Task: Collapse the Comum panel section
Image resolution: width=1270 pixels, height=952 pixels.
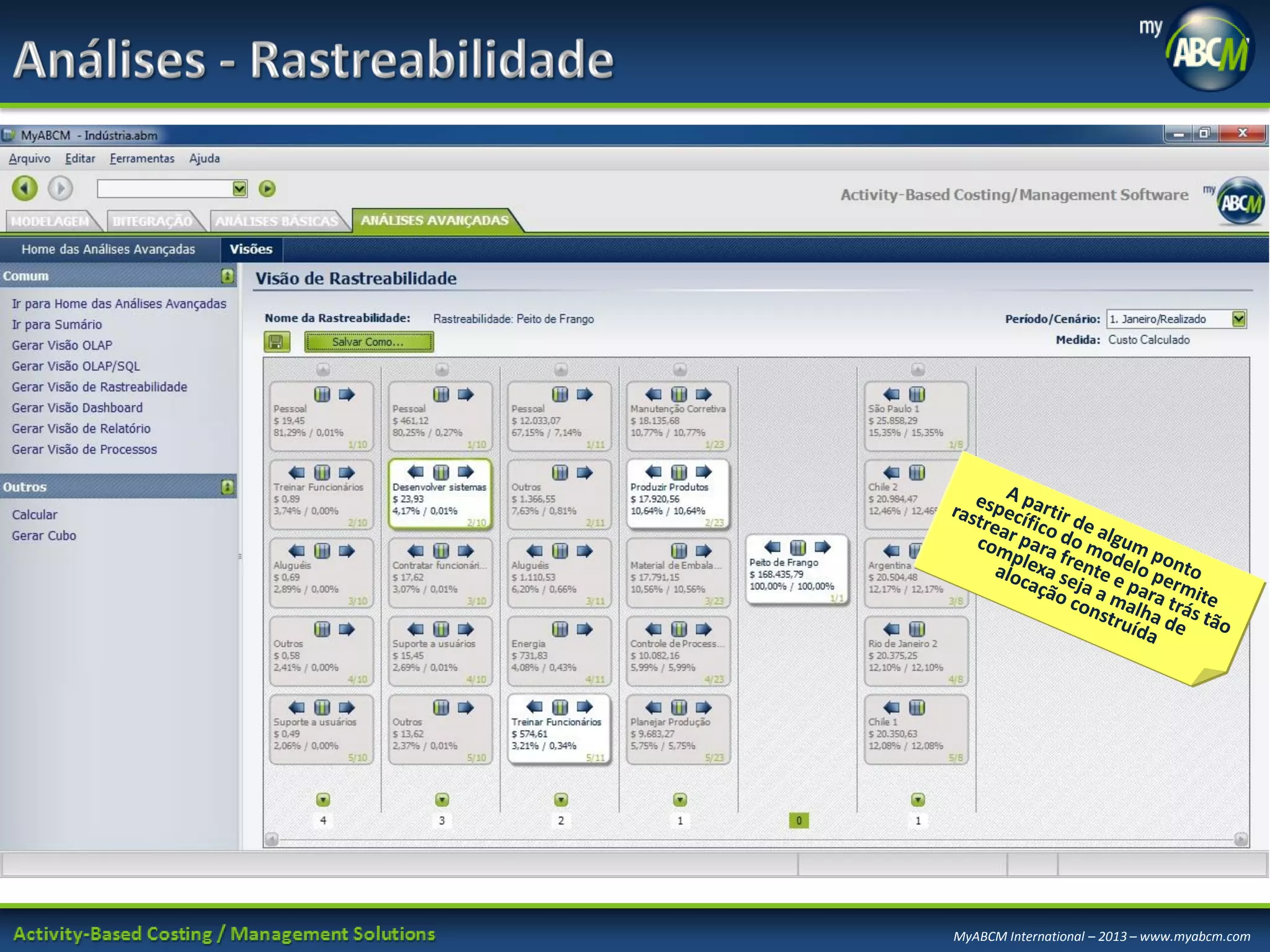Action: pyautogui.click(x=228, y=276)
